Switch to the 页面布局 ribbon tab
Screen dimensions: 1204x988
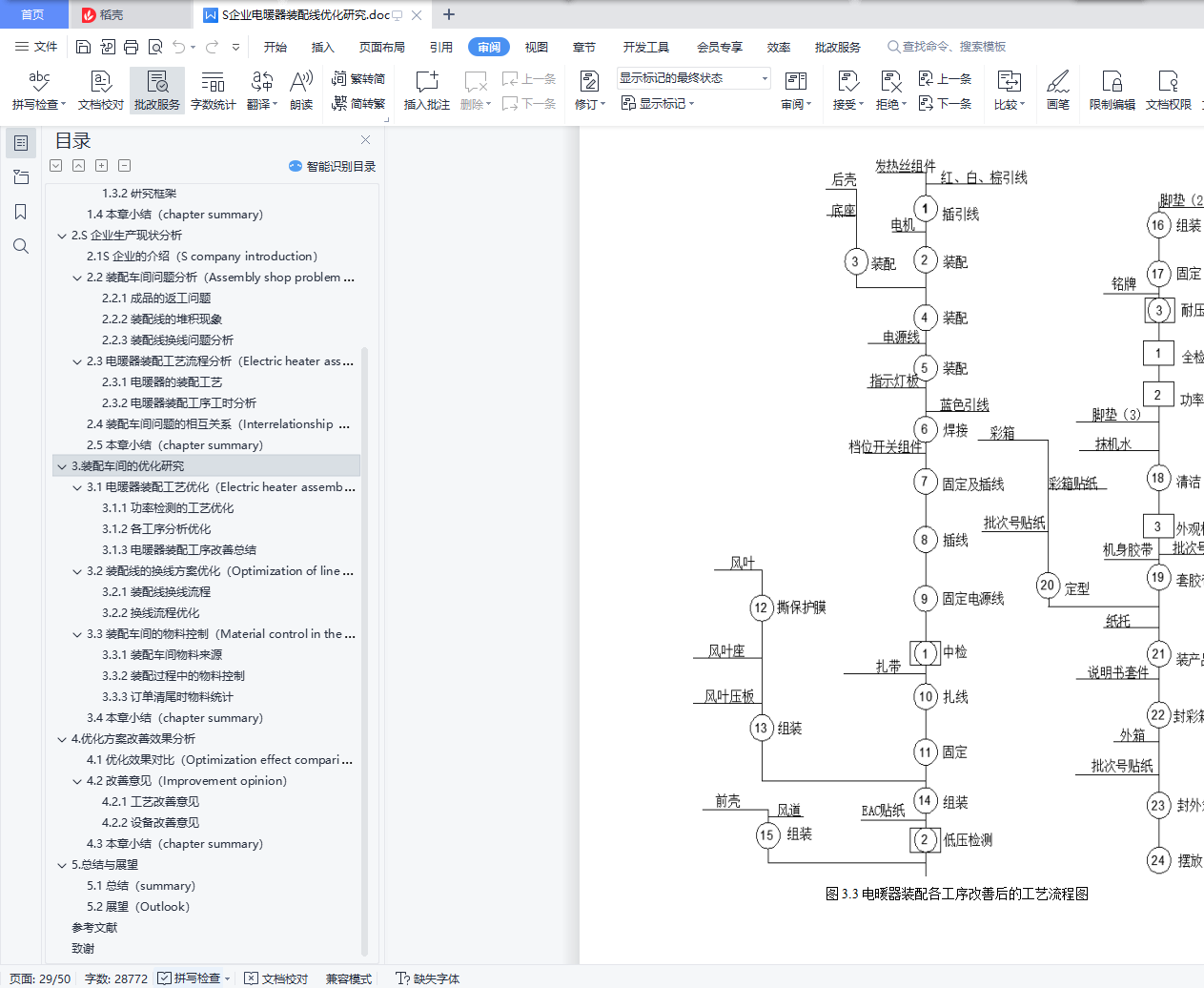click(382, 47)
